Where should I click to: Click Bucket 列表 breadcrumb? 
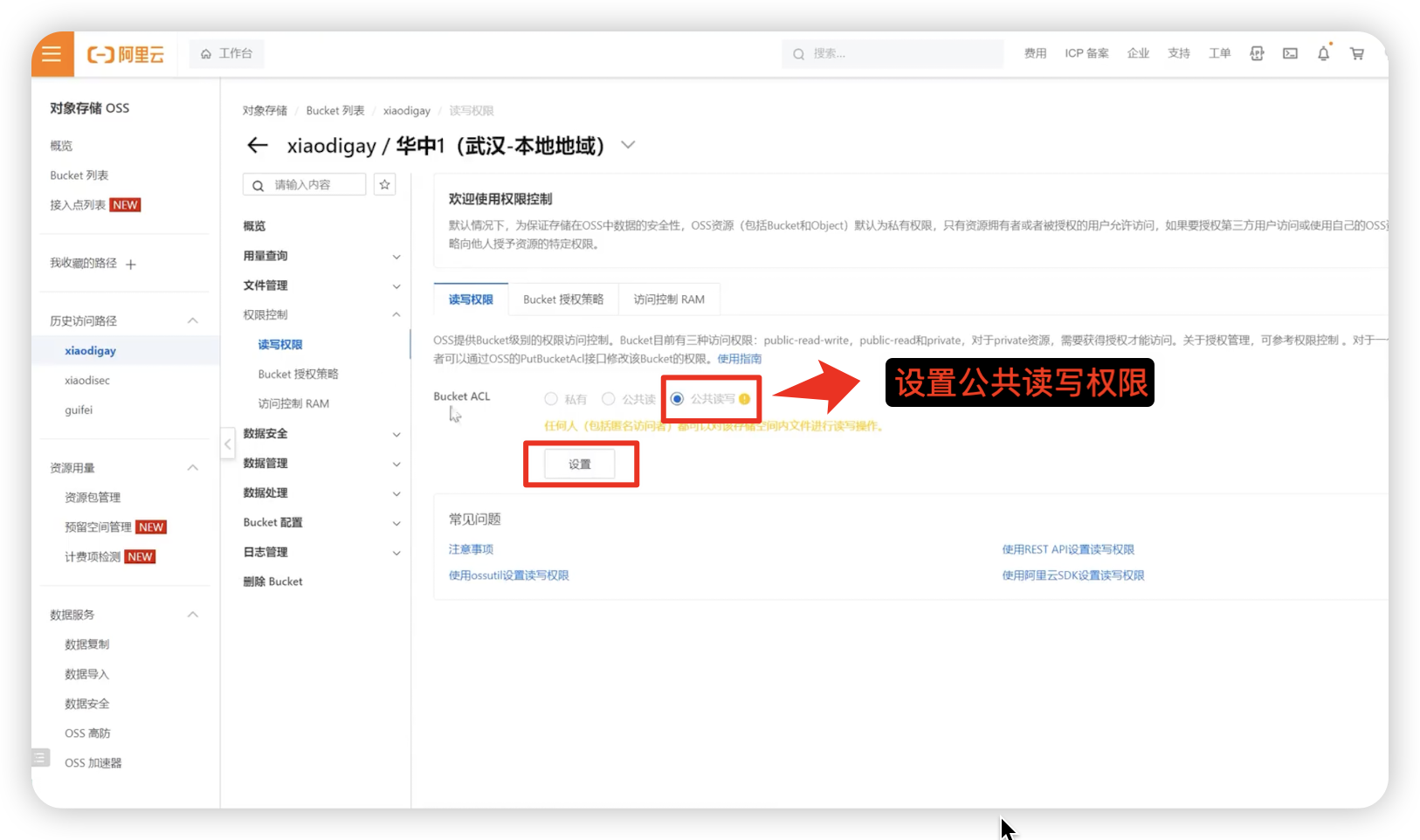[335, 111]
